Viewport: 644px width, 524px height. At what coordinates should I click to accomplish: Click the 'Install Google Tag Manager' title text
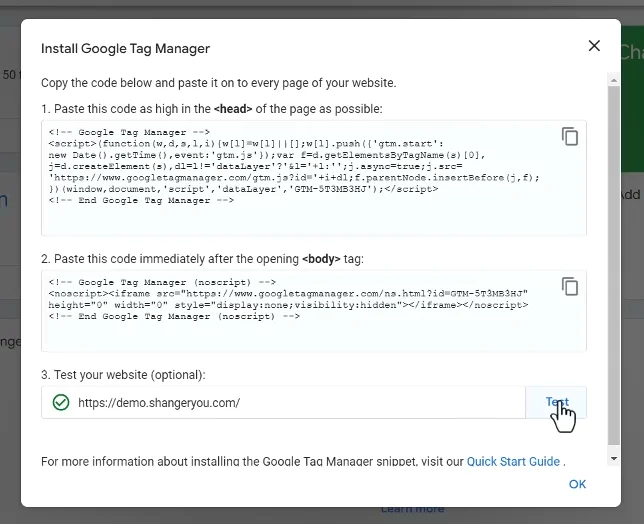[125, 48]
